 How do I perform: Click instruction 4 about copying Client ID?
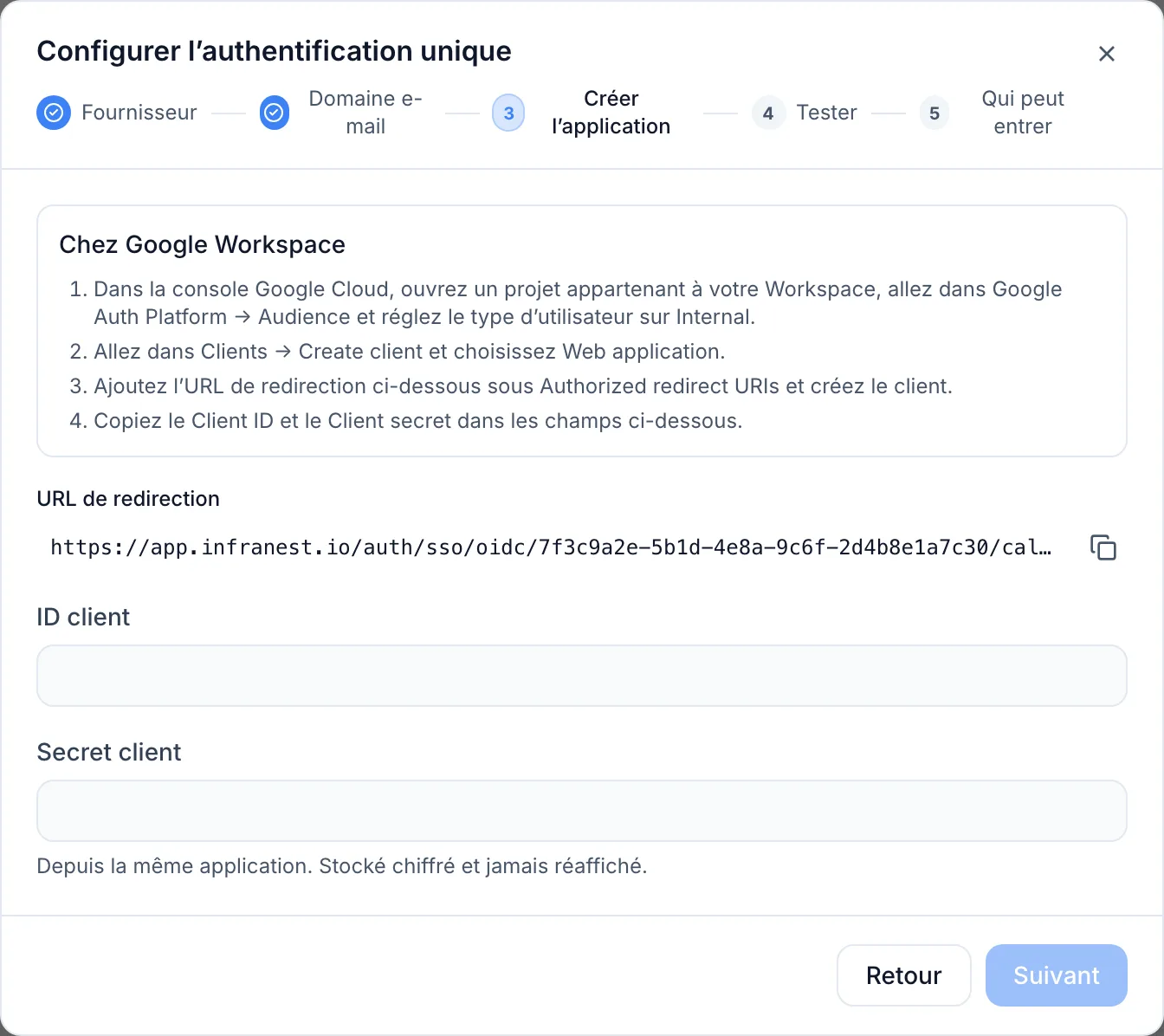pyautogui.click(x=418, y=421)
